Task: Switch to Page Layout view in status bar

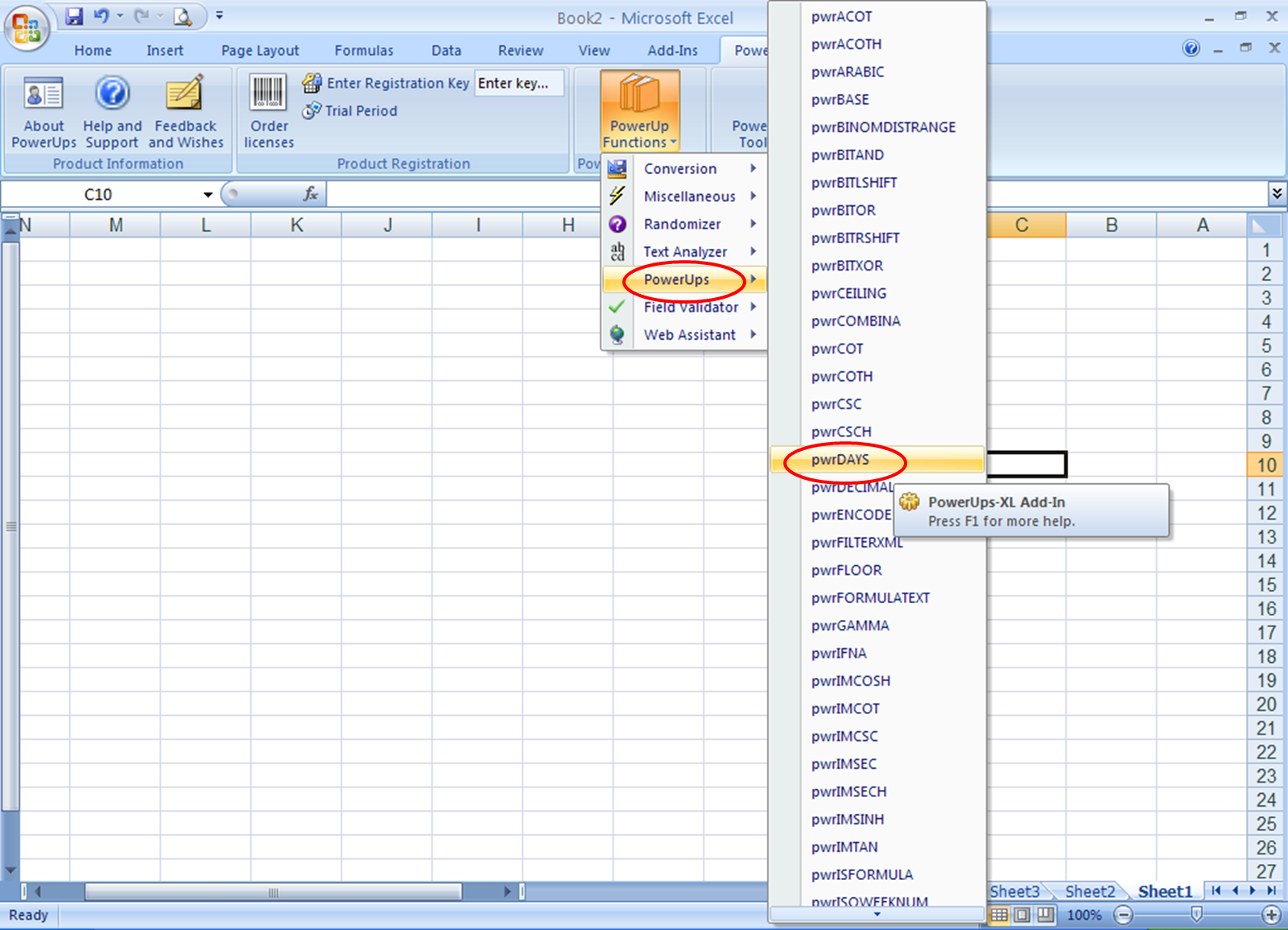Action: coord(1022,915)
